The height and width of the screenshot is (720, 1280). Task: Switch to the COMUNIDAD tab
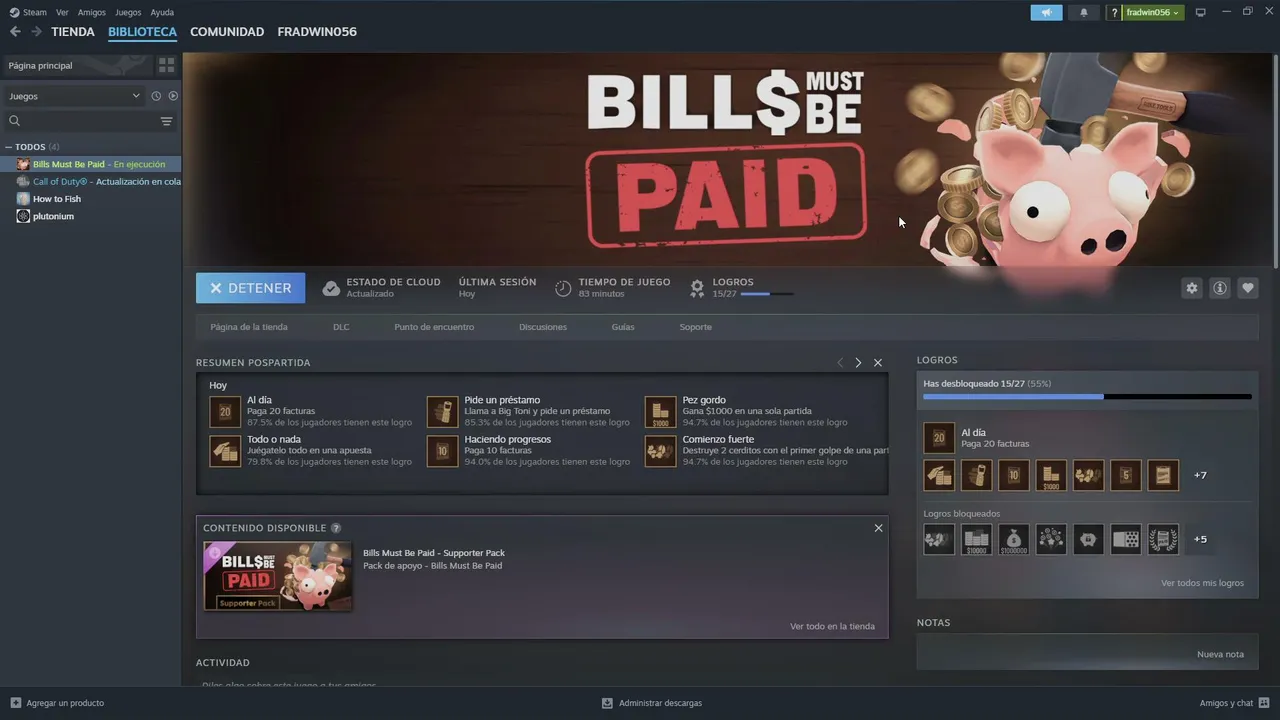[227, 32]
